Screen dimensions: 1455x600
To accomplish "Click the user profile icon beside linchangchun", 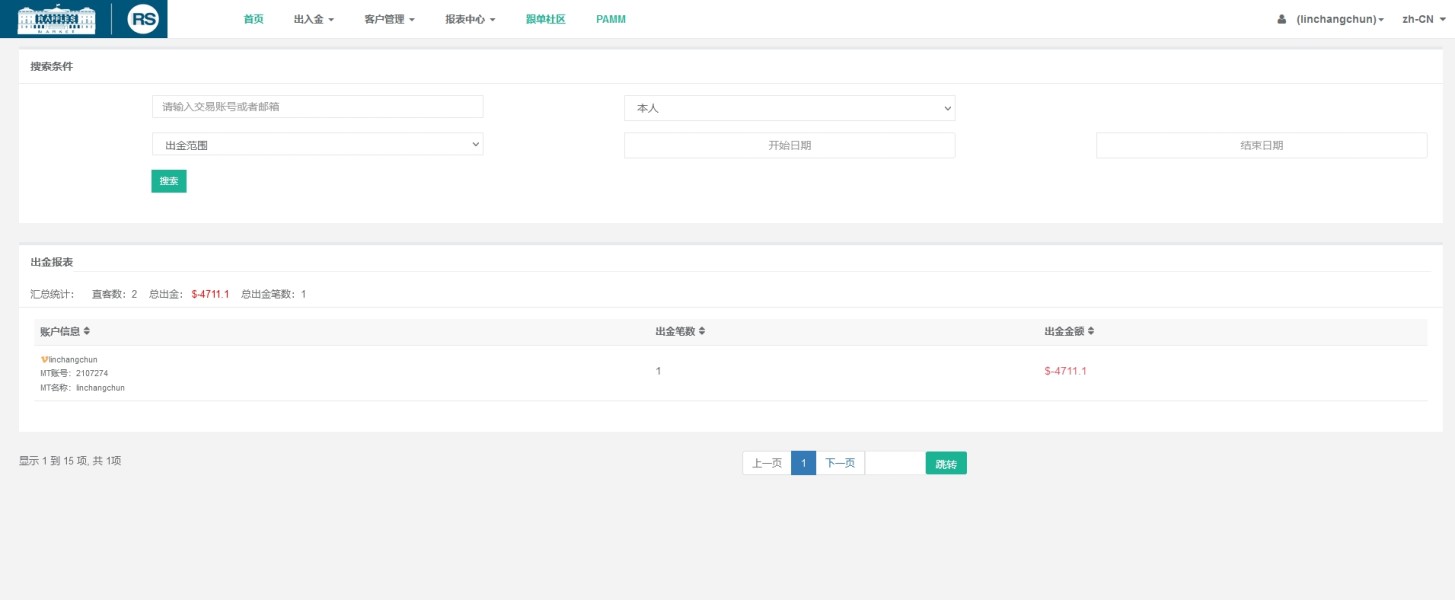I will 1282,19.
